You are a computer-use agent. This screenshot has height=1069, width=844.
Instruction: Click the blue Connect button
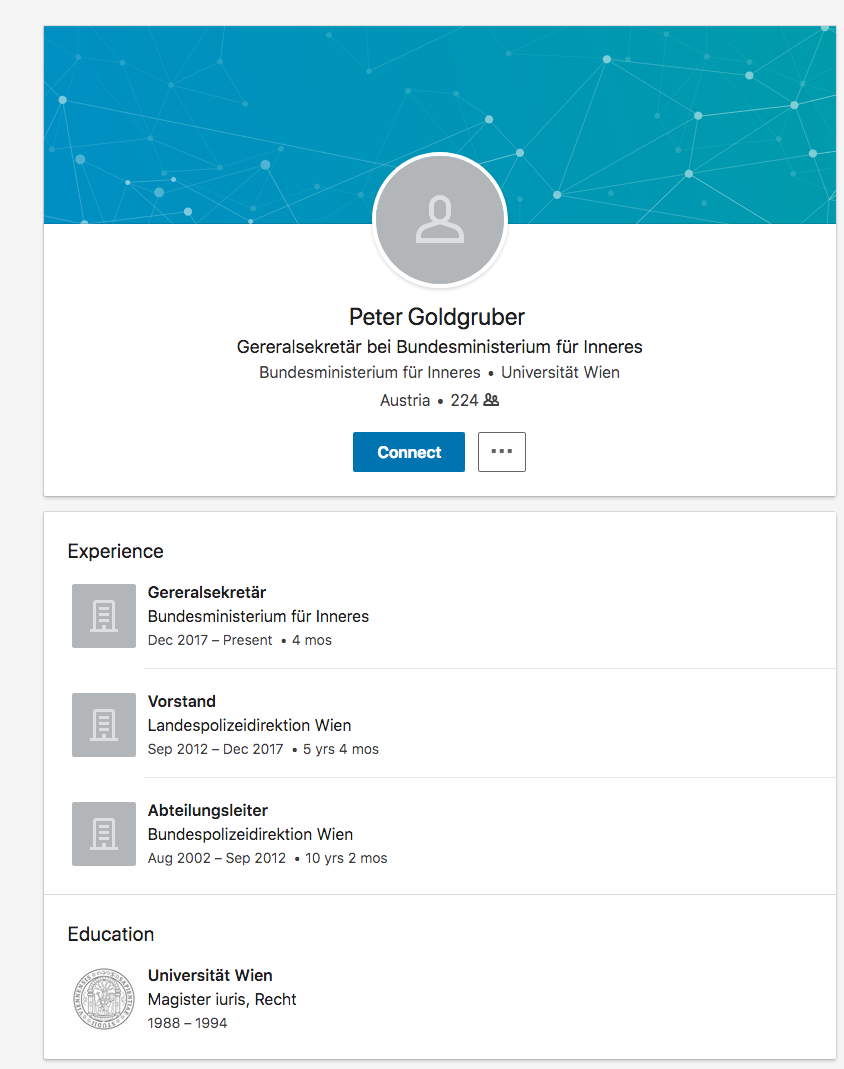pos(408,452)
